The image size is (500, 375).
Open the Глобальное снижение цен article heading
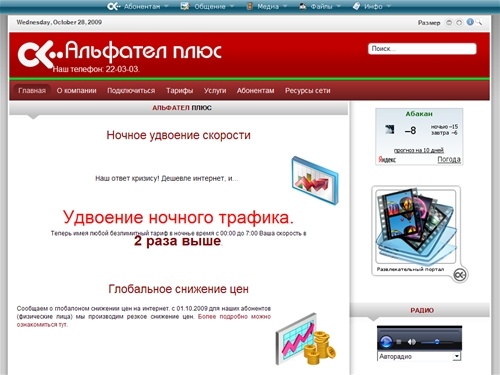coord(178,289)
